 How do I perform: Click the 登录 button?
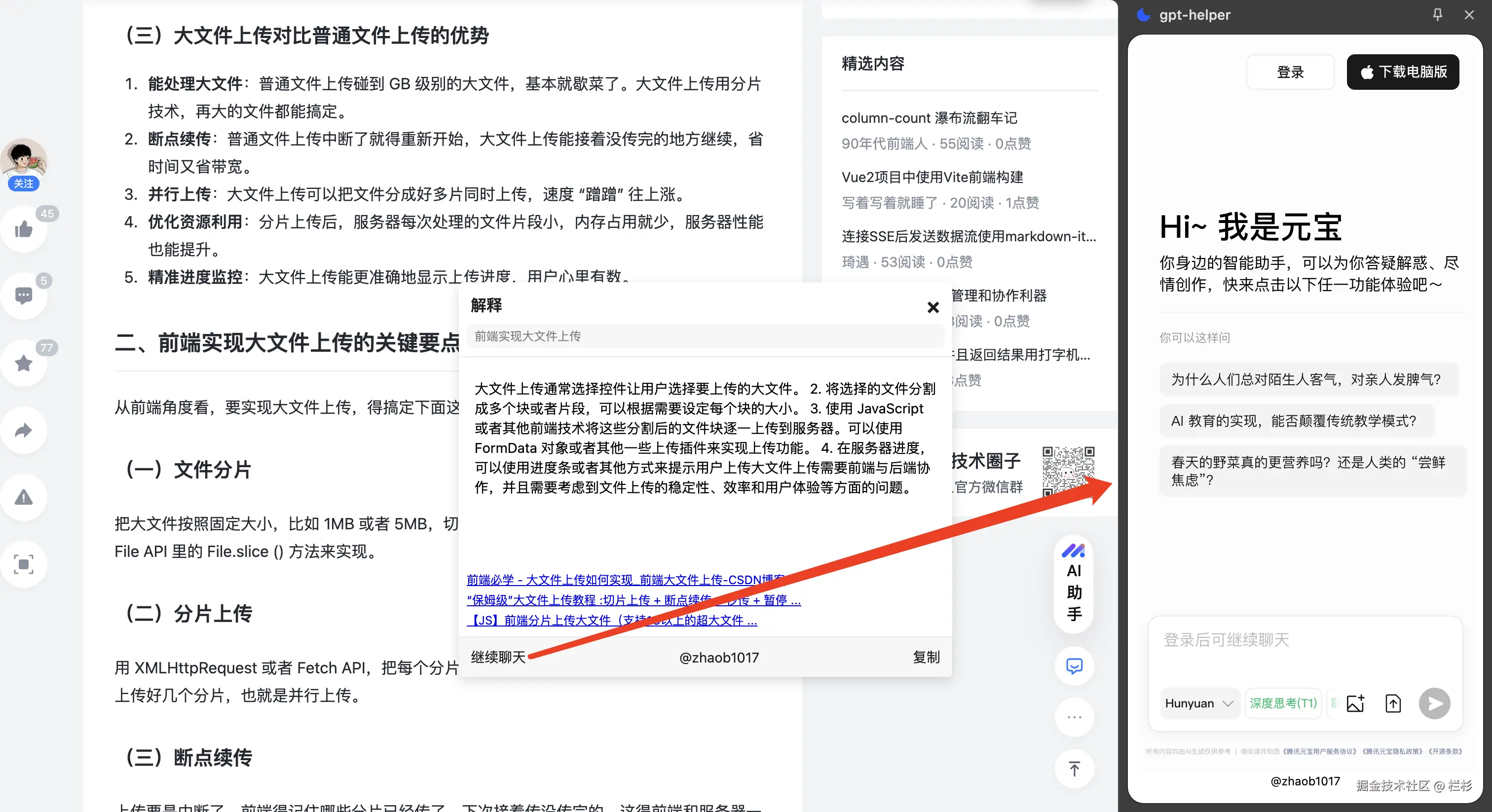(1290, 72)
